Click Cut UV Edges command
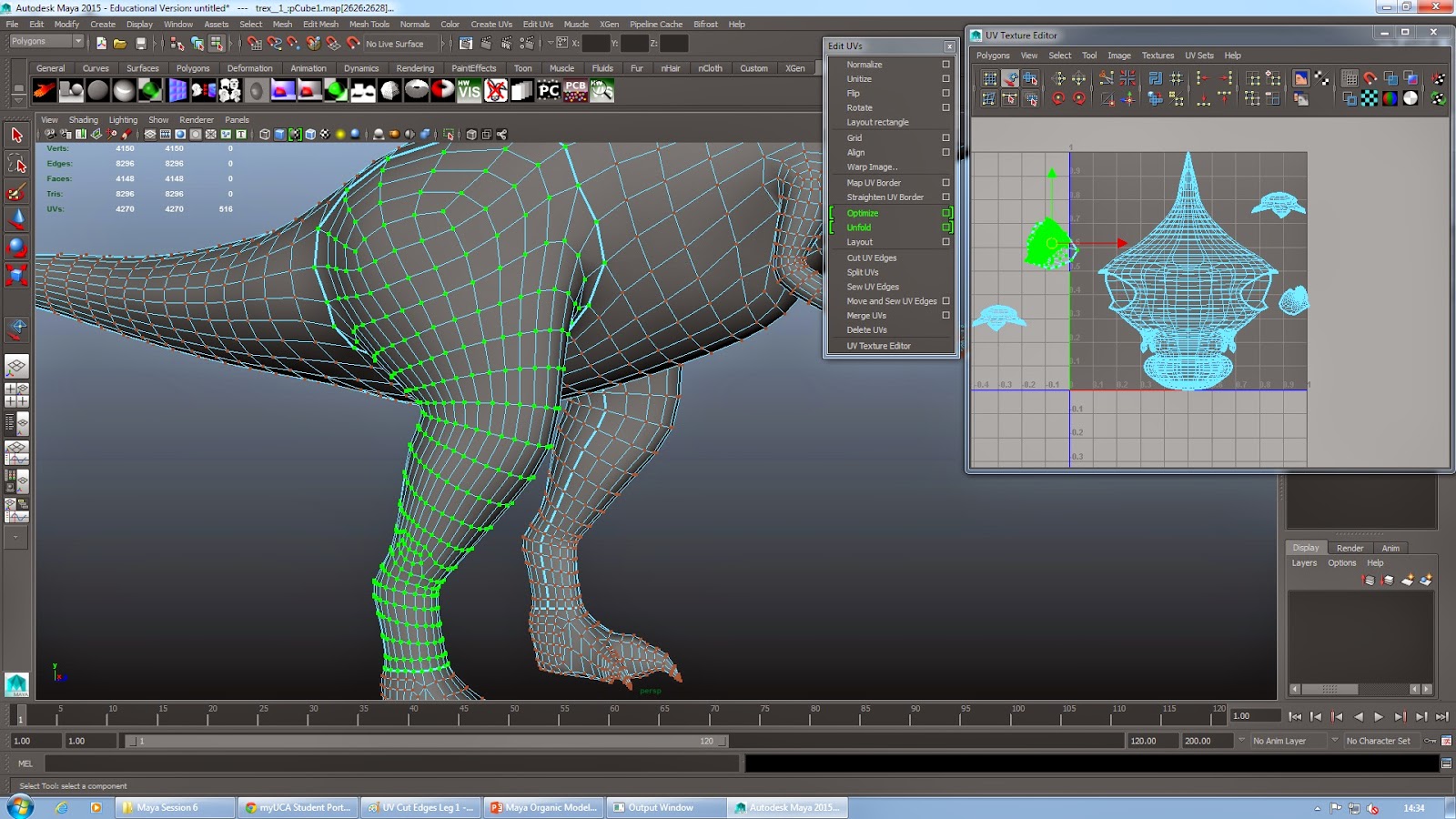Screen dimensions: 1456x819 [x=872, y=258]
